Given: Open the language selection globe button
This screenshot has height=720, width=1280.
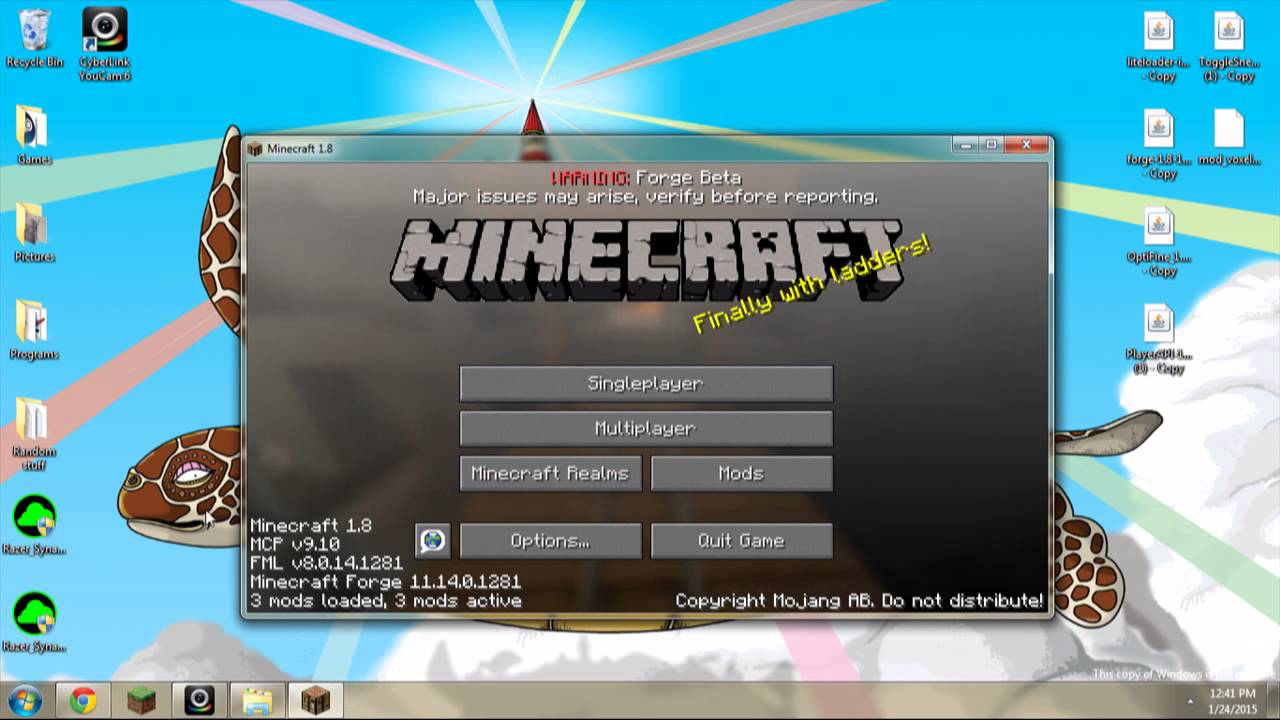Looking at the screenshot, I should [x=433, y=541].
